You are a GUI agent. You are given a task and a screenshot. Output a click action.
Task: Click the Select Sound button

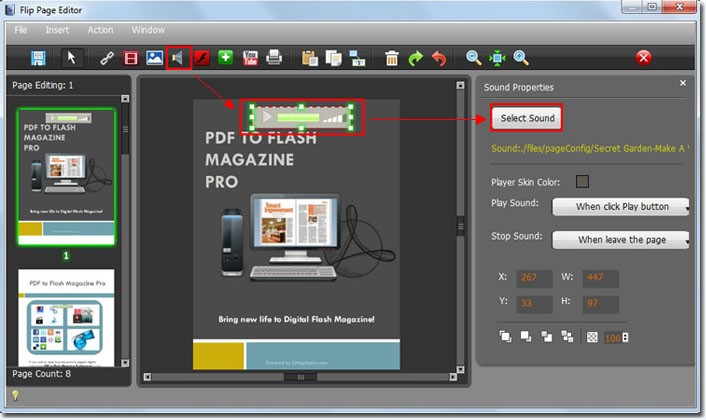(x=527, y=118)
